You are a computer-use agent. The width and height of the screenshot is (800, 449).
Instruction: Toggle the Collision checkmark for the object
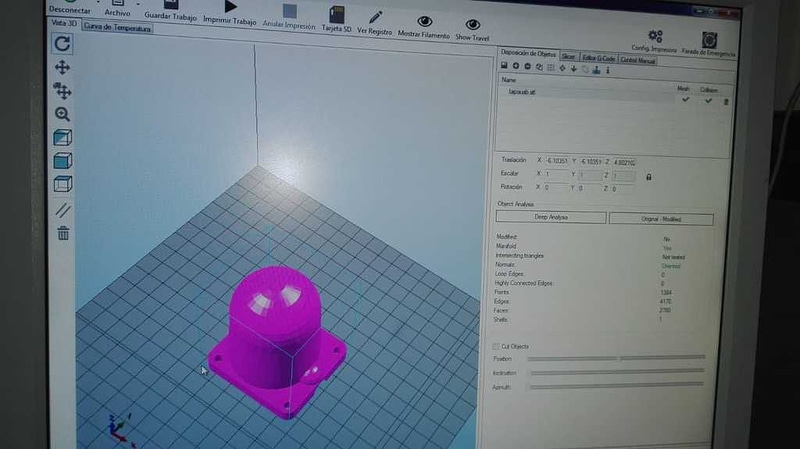(708, 101)
